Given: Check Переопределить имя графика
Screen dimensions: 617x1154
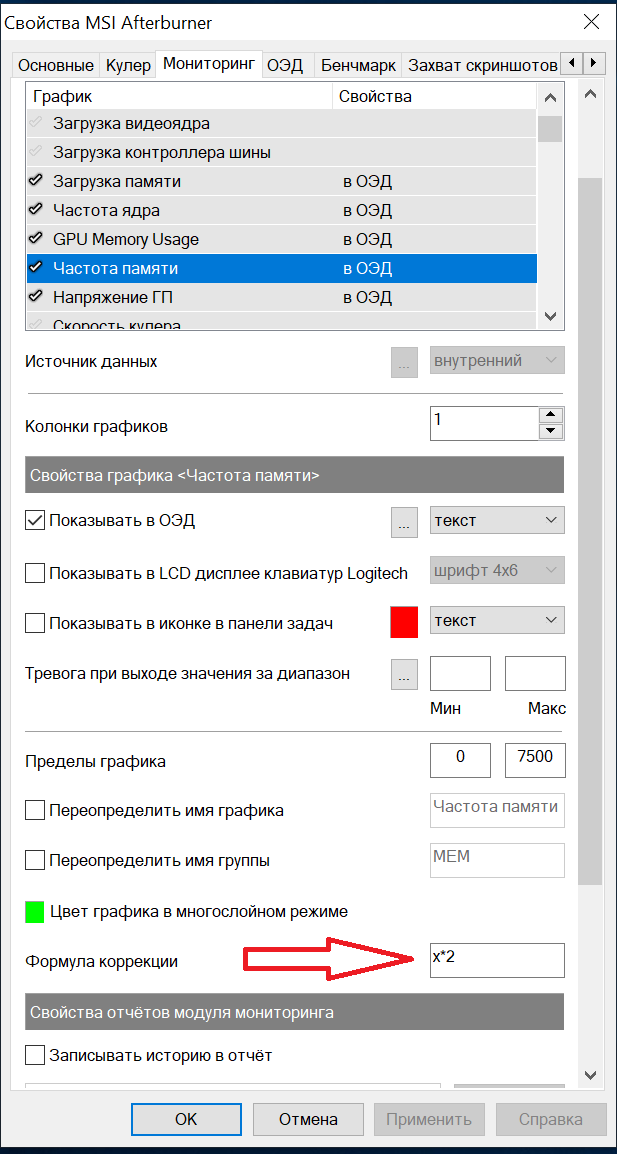Looking at the screenshot, I should pos(35,811).
